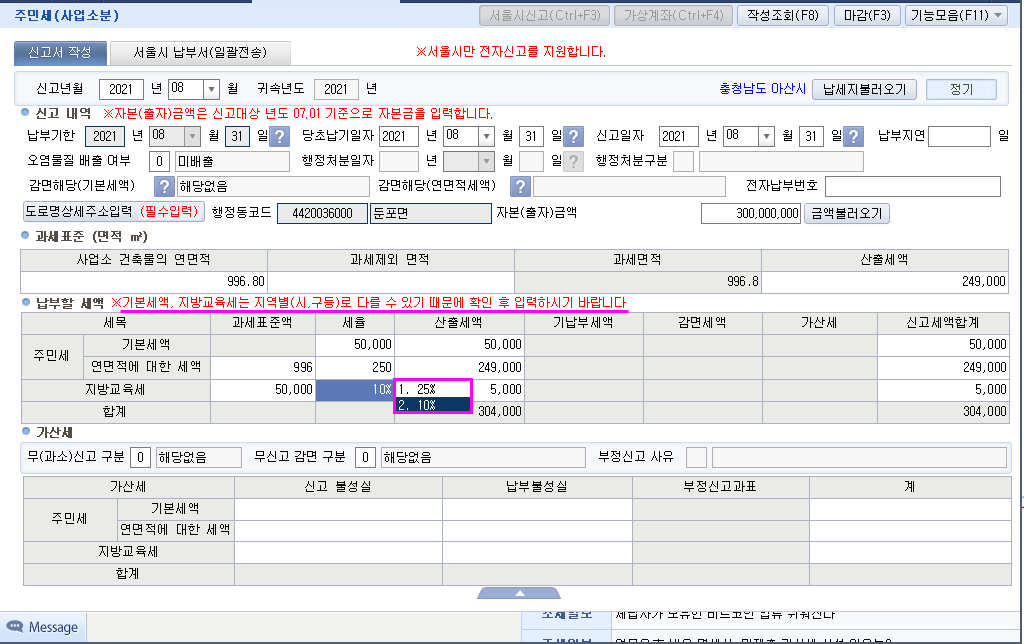Click the 납부지연 days input field

pyautogui.click(x=959, y=137)
